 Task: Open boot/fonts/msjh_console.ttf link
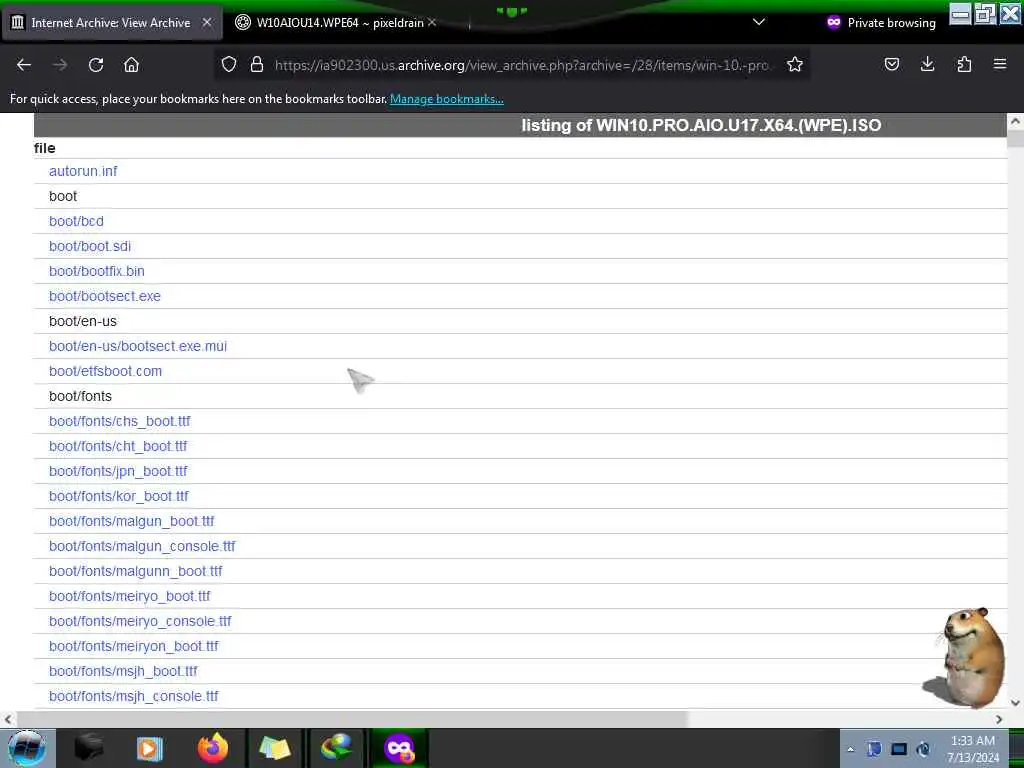pos(133,696)
